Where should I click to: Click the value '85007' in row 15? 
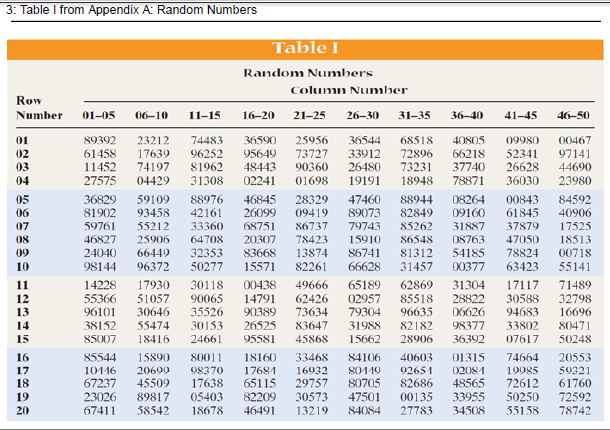(x=100, y=339)
